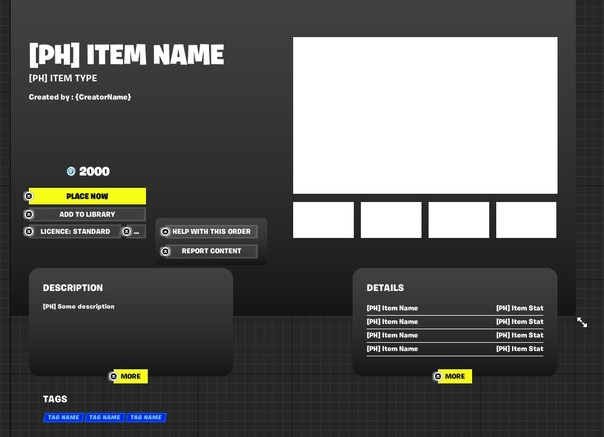Click ADD TO LIBRARY button

coord(87,214)
